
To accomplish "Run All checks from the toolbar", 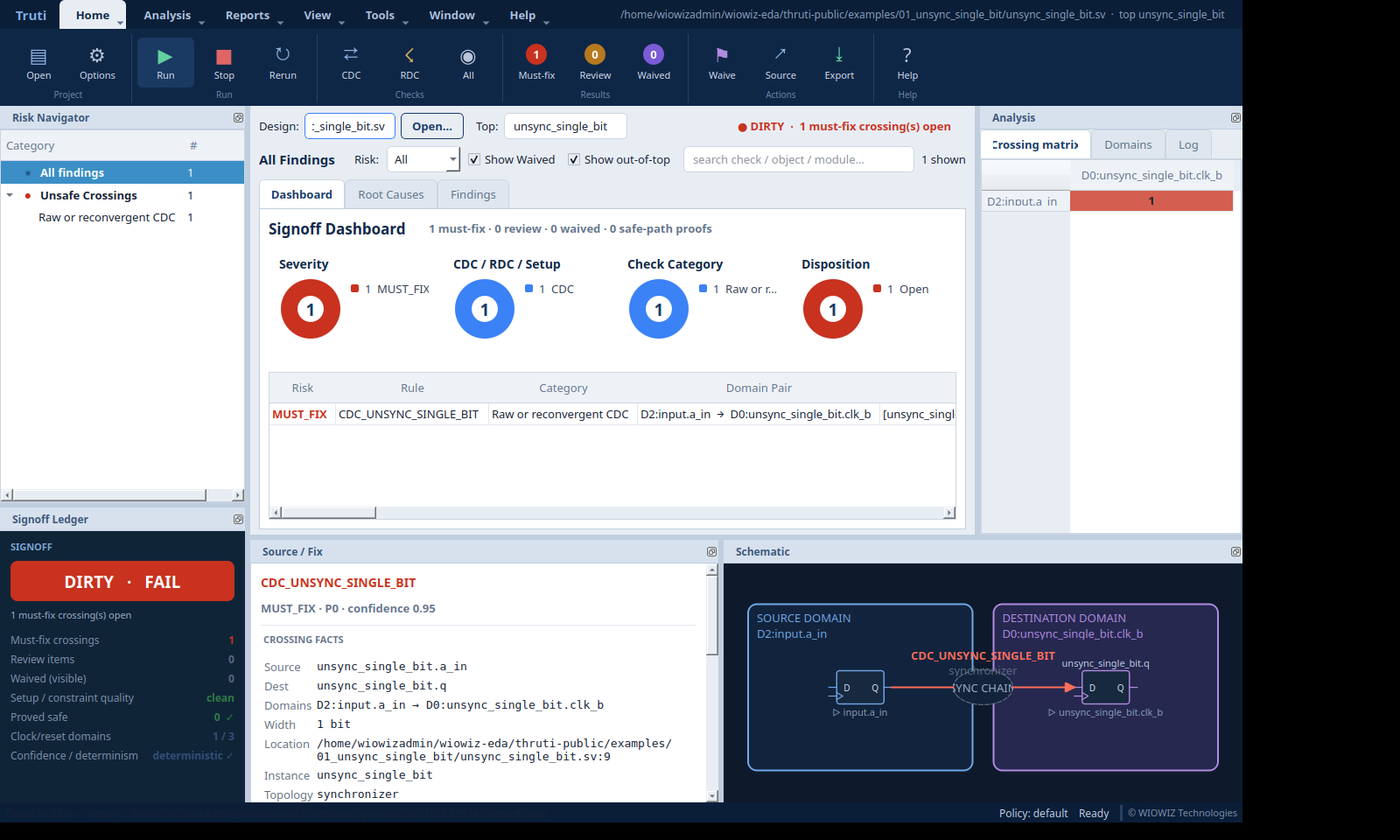I will point(468,63).
